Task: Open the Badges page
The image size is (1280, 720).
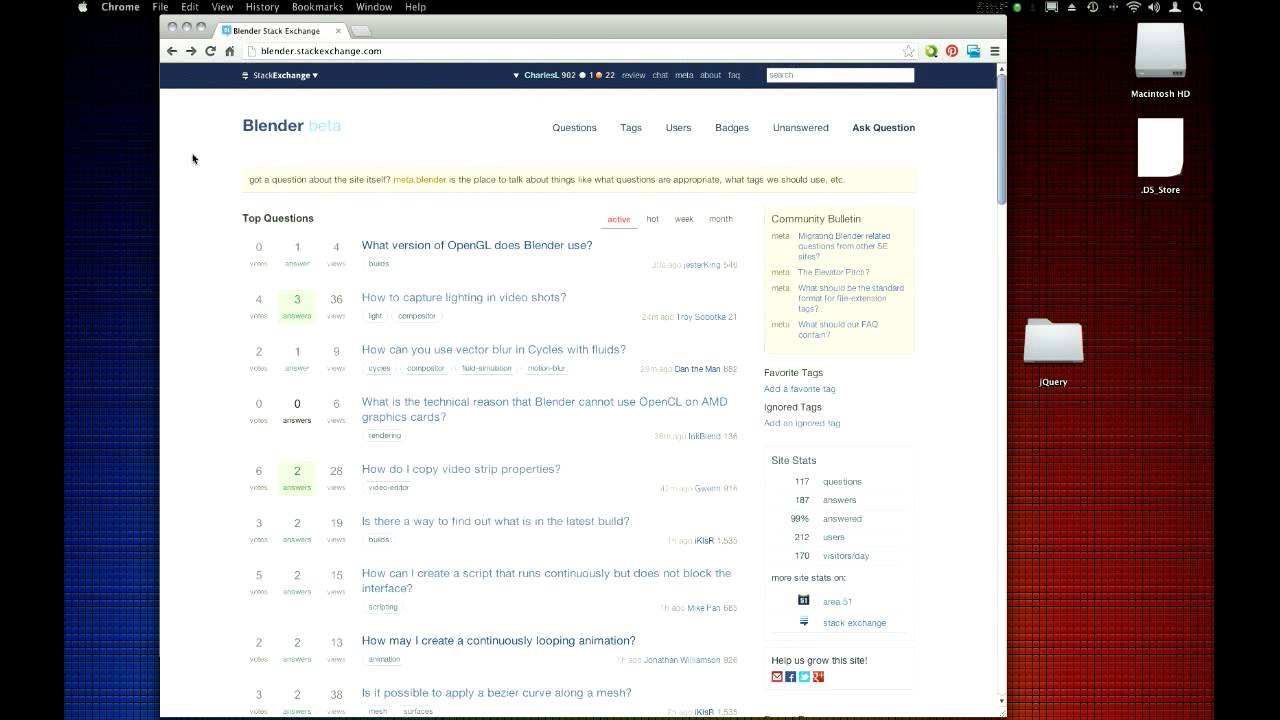Action: [x=732, y=128]
